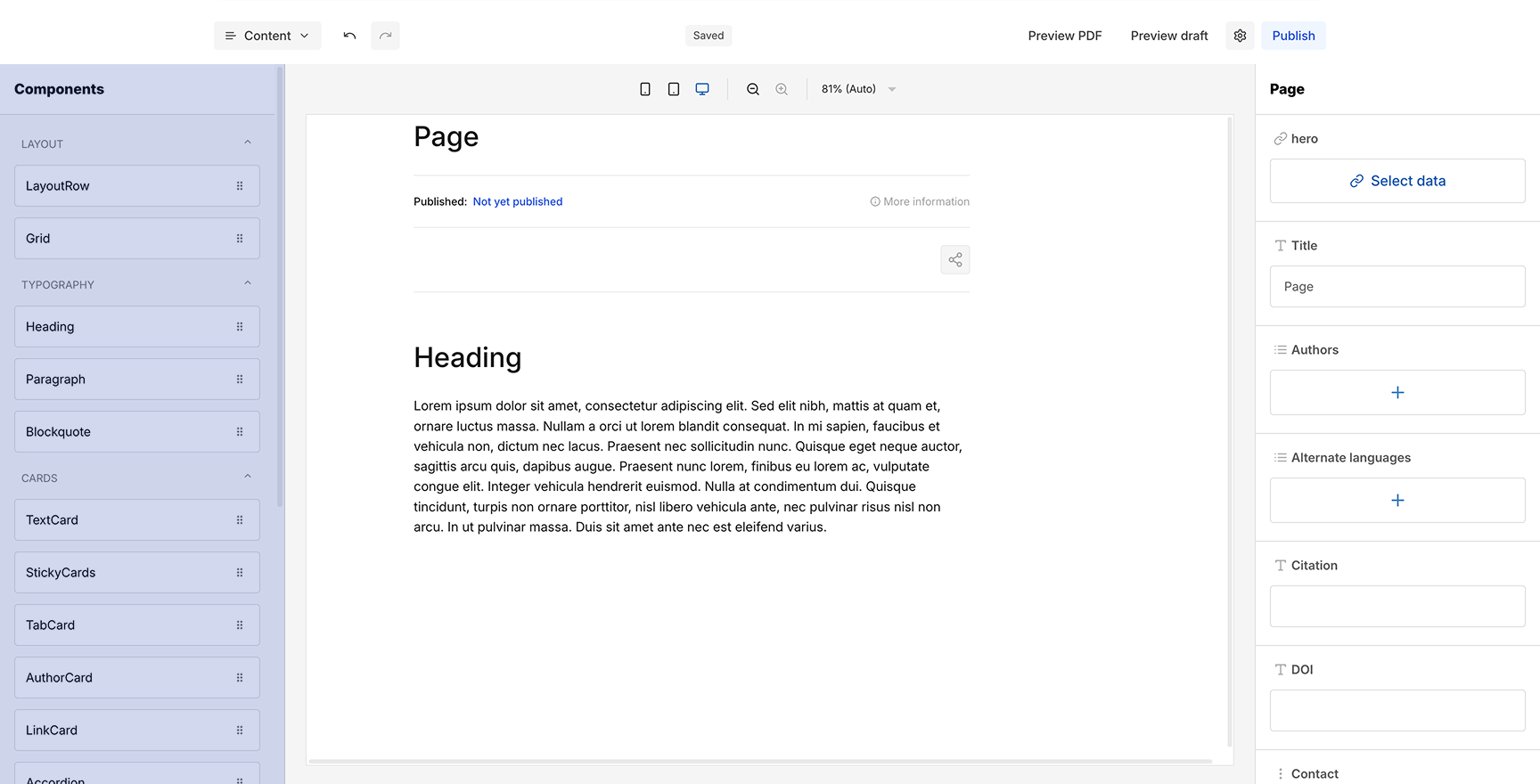The width and height of the screenshot is (1540, 784).
Task: Grab the LayoutRow drag handle
Action: point(240,186)
